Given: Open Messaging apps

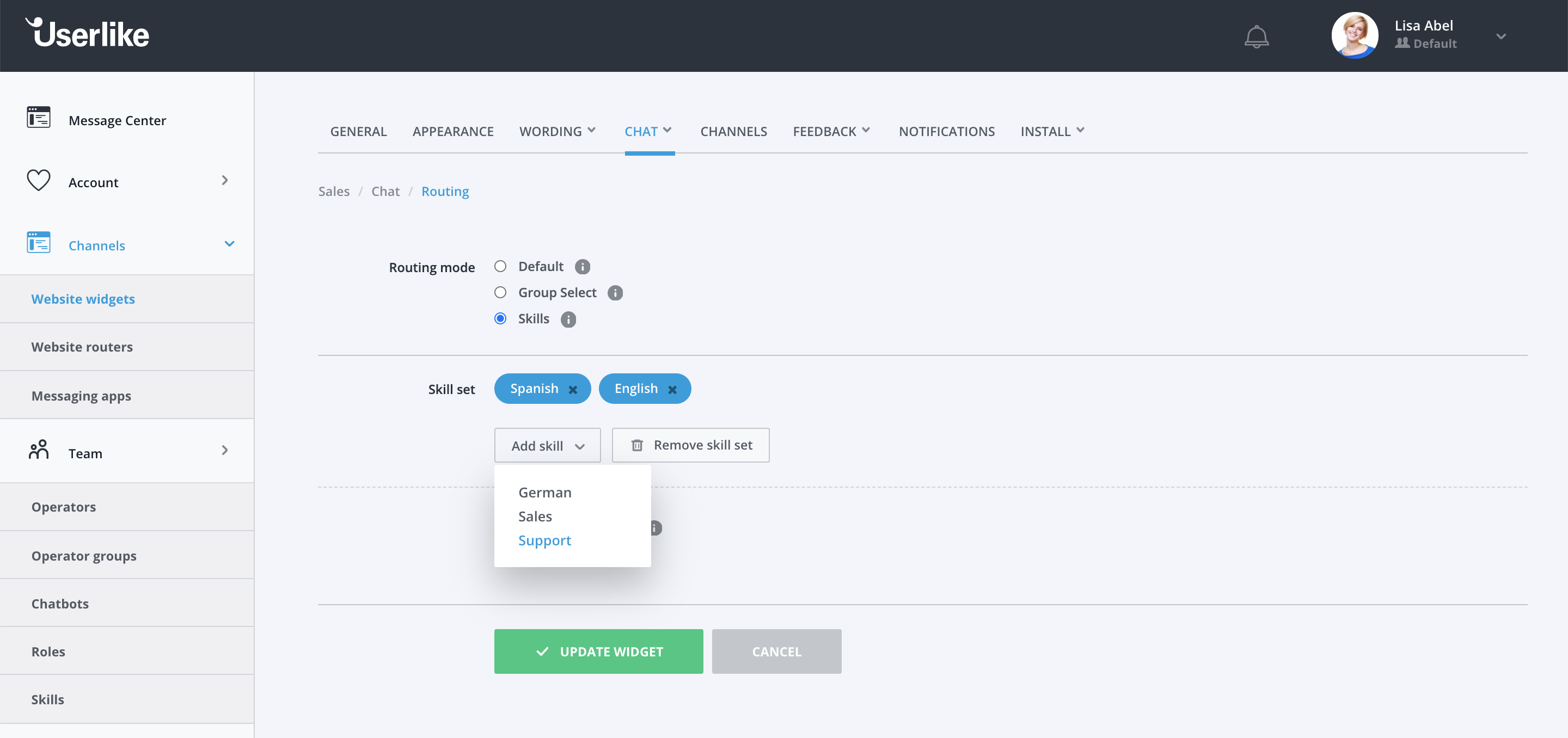Looking at the screenshot, I should 127,396.
